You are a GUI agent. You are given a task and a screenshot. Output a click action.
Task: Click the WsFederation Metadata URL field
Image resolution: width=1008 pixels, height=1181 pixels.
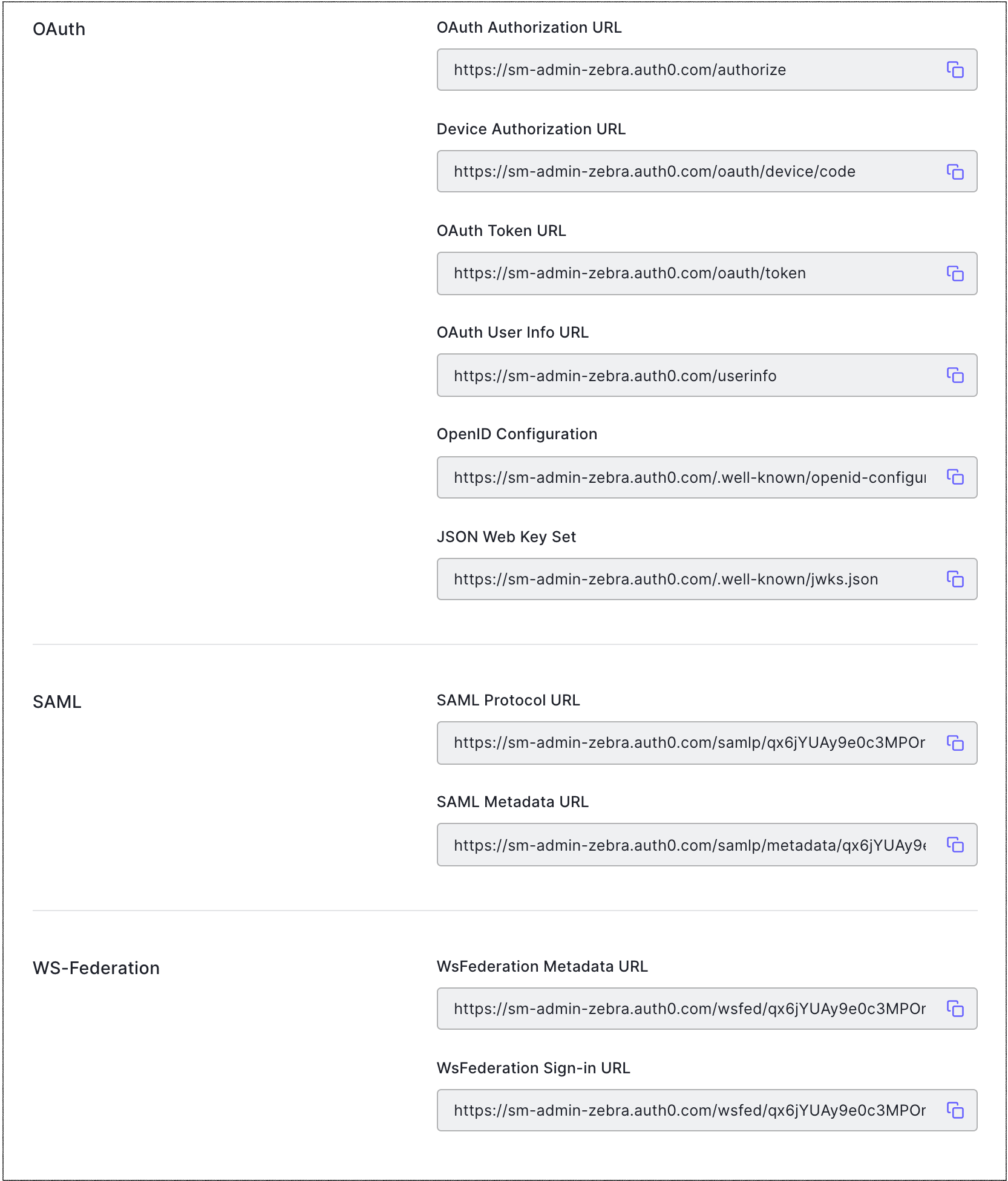(x=690, y=1009)
